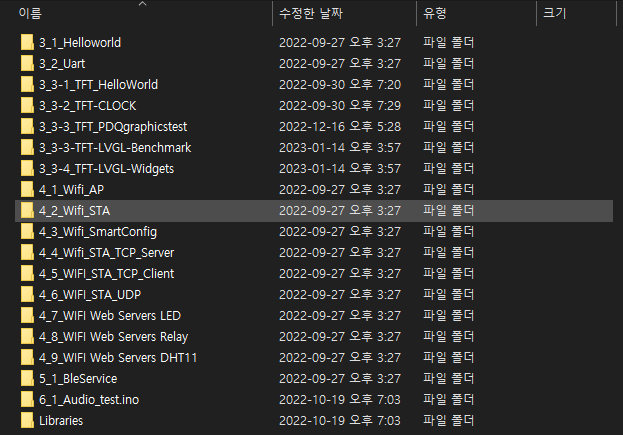The width and height of the screenshot is (623, 435).
Task: Select the folder icon of 4_4_Wifi_STA_TCP_Server
Action: [x=27, y=253]
